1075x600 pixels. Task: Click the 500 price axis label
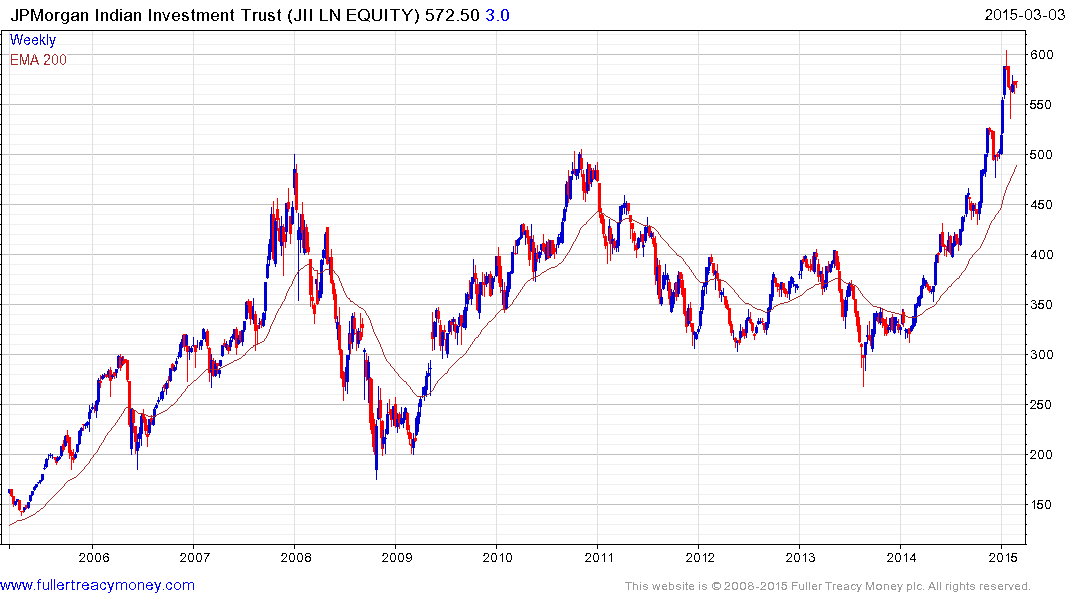pyautogui.click(x=1042, y=155)
